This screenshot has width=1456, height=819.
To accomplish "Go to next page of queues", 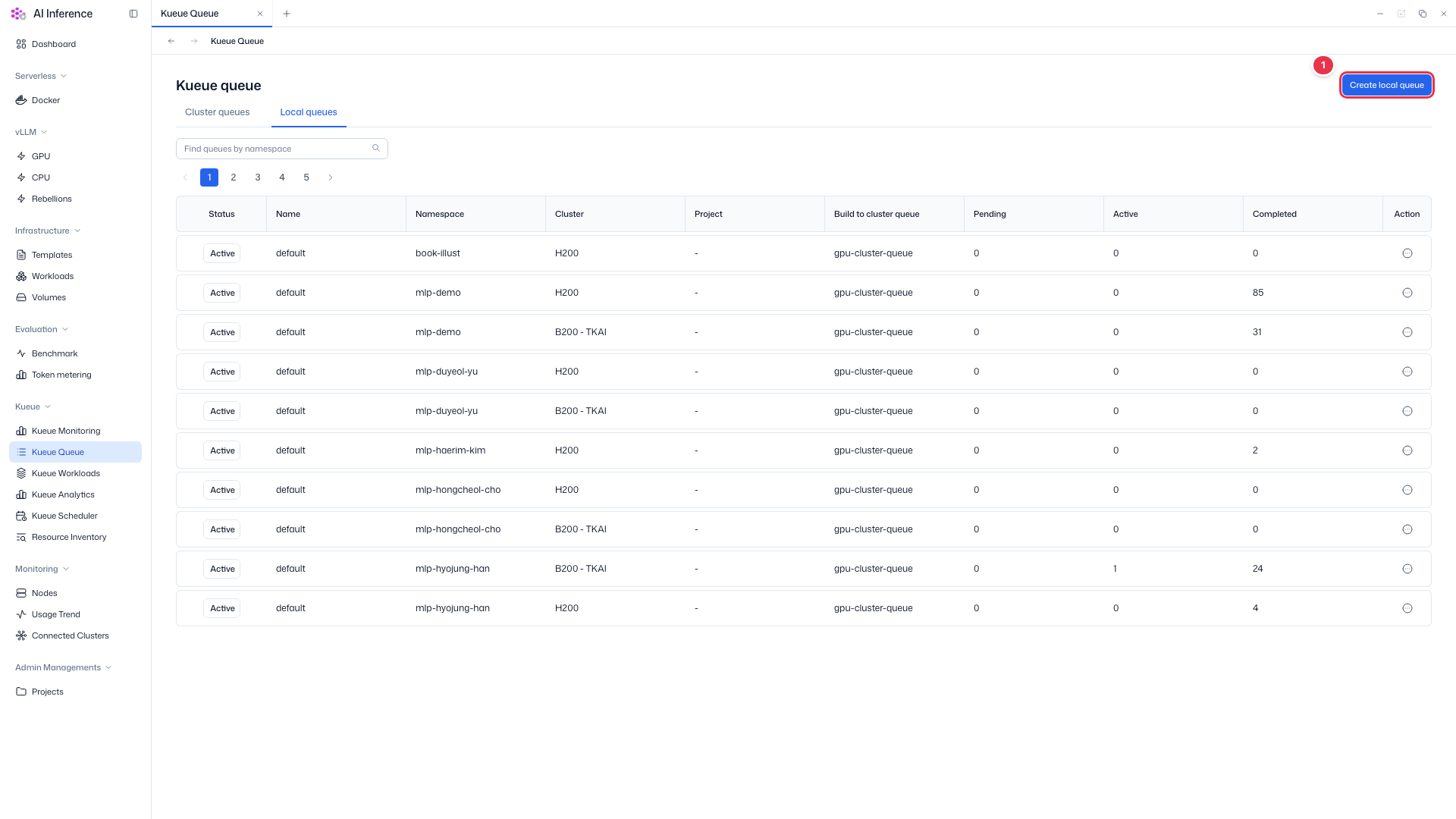I will pos(331,177).
